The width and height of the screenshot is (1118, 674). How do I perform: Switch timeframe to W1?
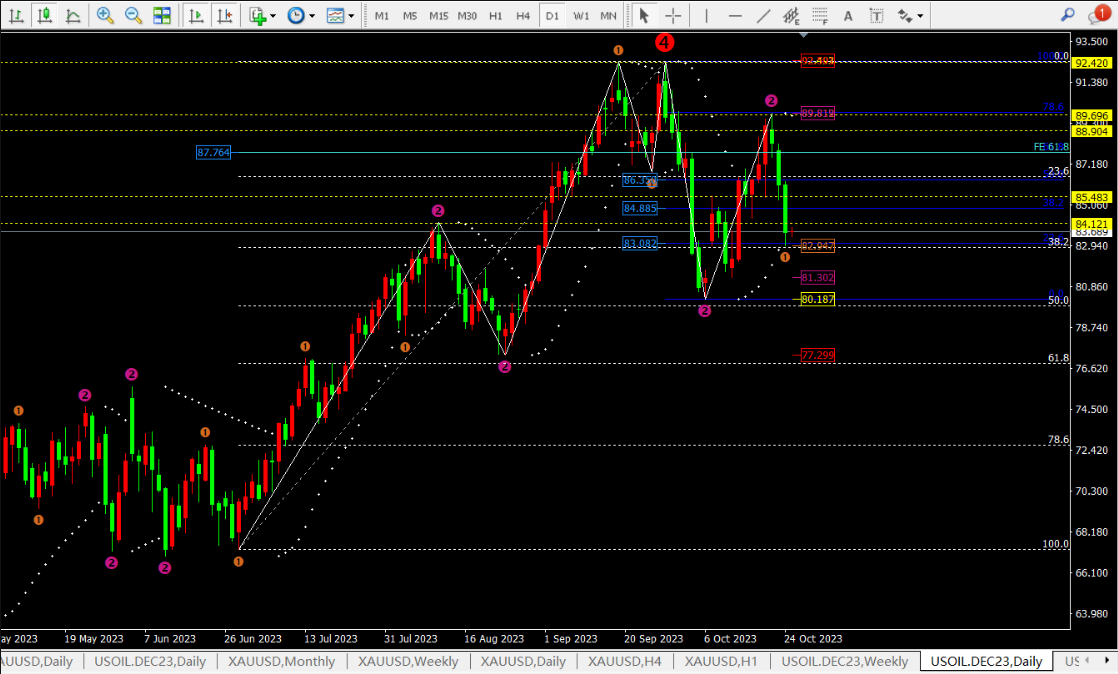(x=581, y=16)
